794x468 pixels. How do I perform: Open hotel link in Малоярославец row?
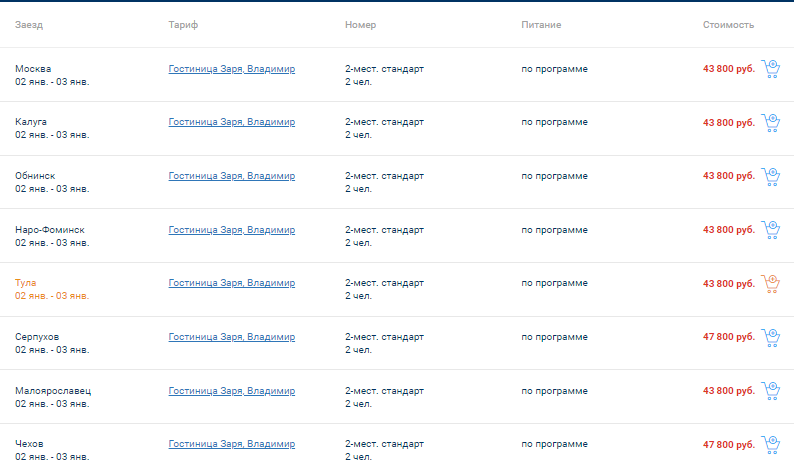(x=231, y=391)
